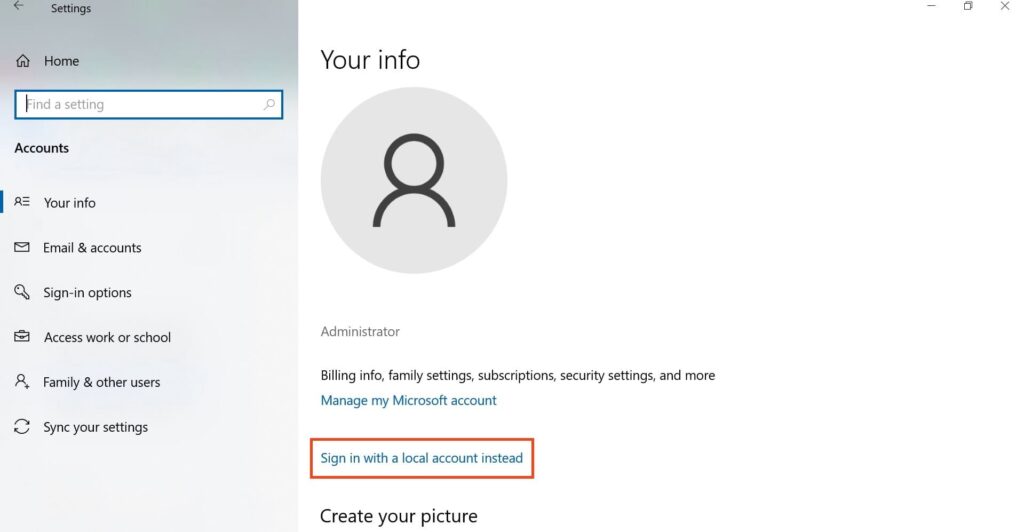Open the Access work or school label
The width and height of the screenshot is (1024, 532).
(107, 337)
